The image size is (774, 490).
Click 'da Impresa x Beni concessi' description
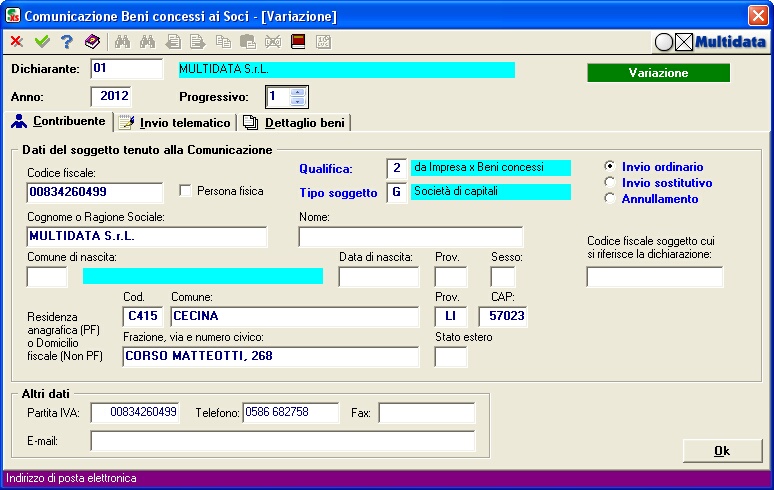(491, 168)
